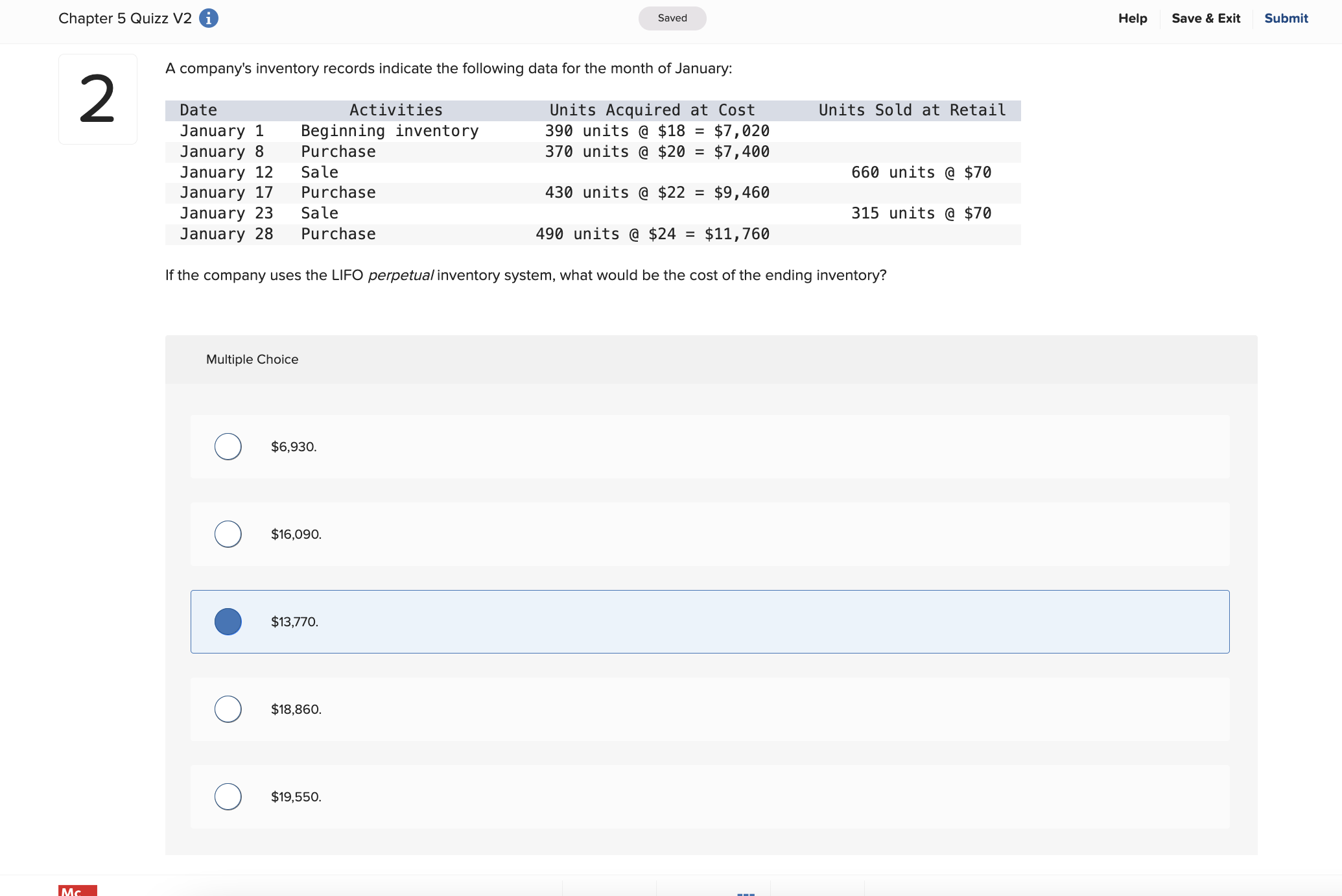Click the Multiple Choice section header

[x=252, y=359]
